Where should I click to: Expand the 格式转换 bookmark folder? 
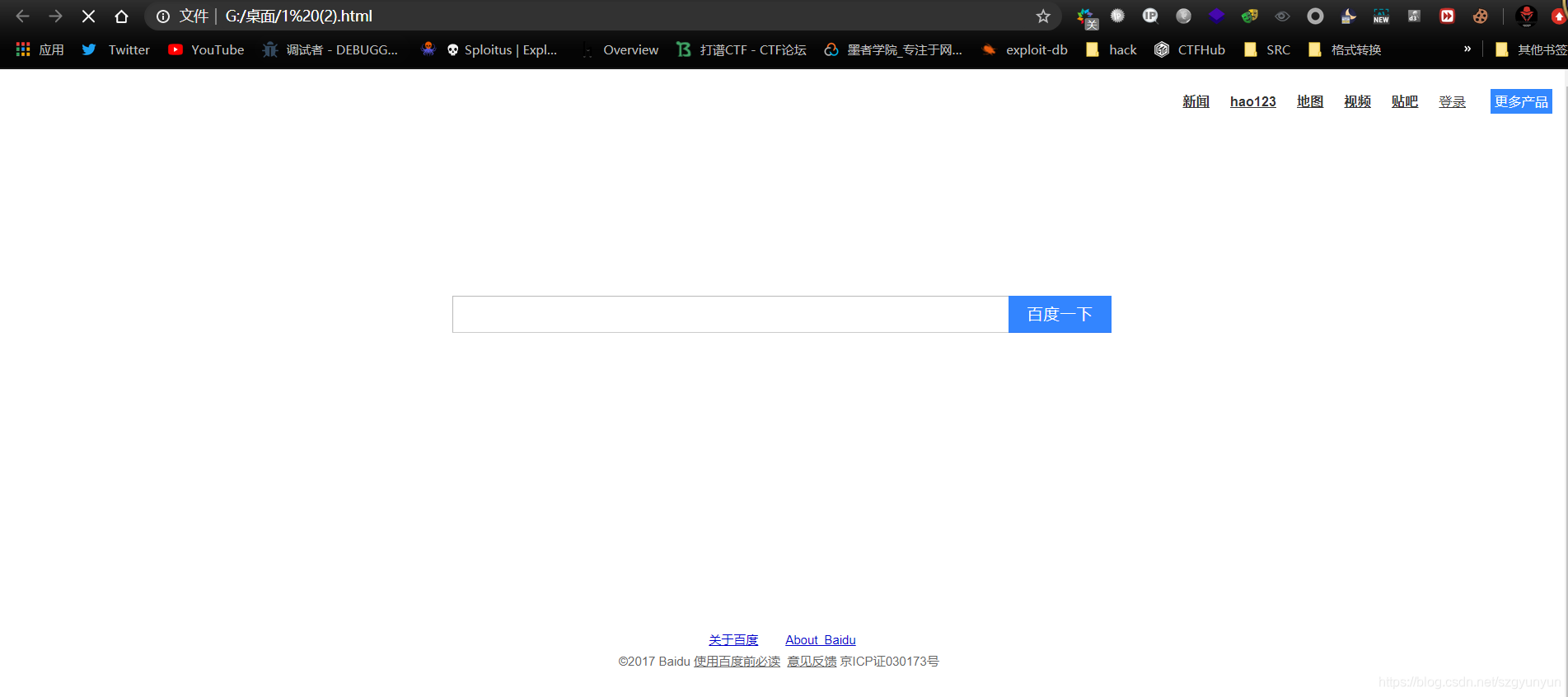pyautogui.click(x=1344, y=49)
